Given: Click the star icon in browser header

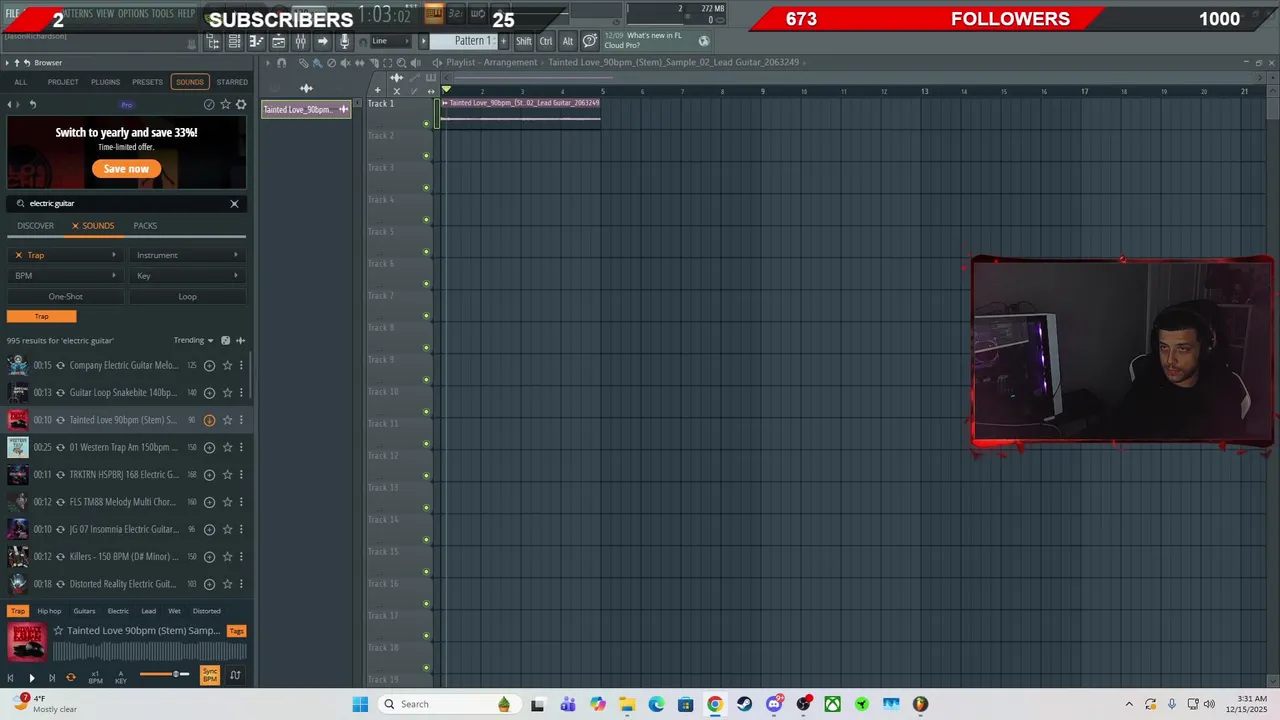Looking at the screenshot, I should pyautogui.click(x=225, y=104).
